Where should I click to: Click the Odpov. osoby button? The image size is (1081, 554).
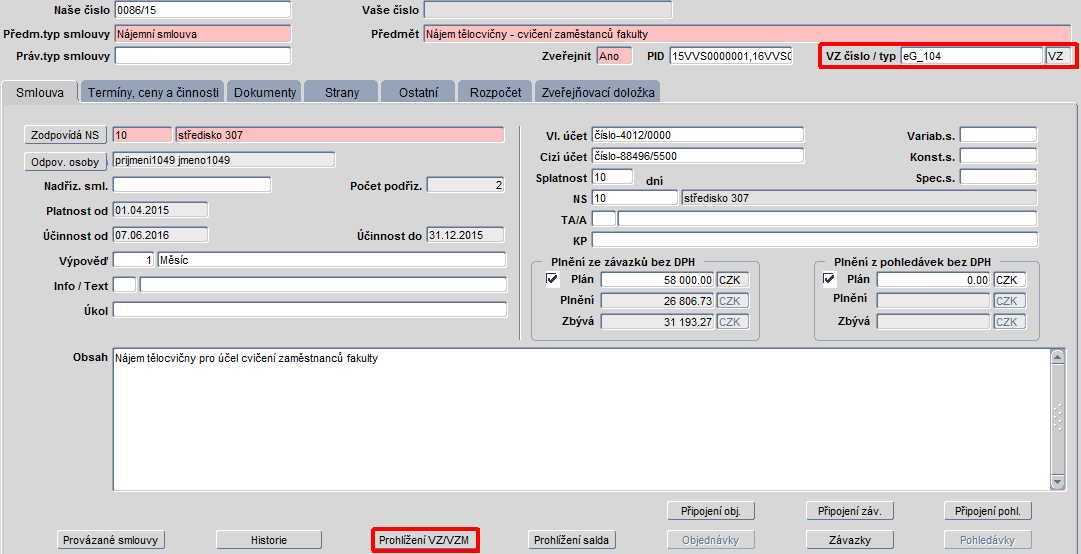click(x=65, y=162)
